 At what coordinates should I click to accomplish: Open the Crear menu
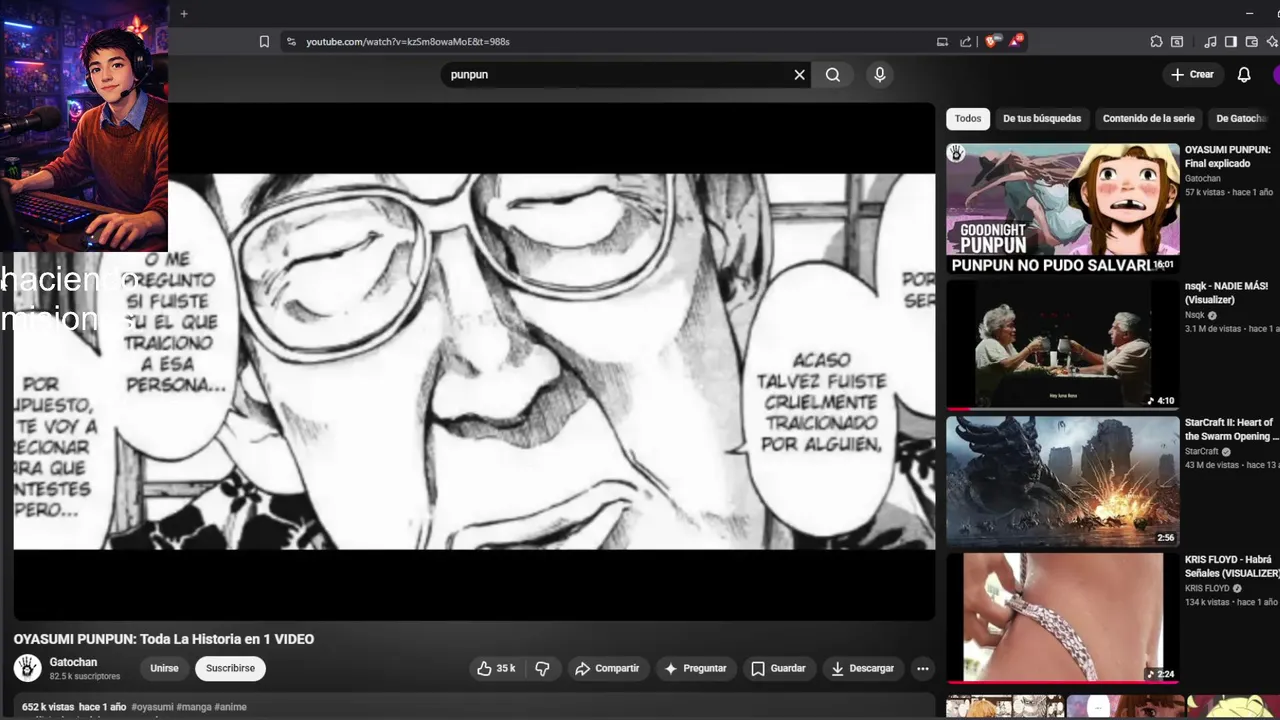[1192, 75]
